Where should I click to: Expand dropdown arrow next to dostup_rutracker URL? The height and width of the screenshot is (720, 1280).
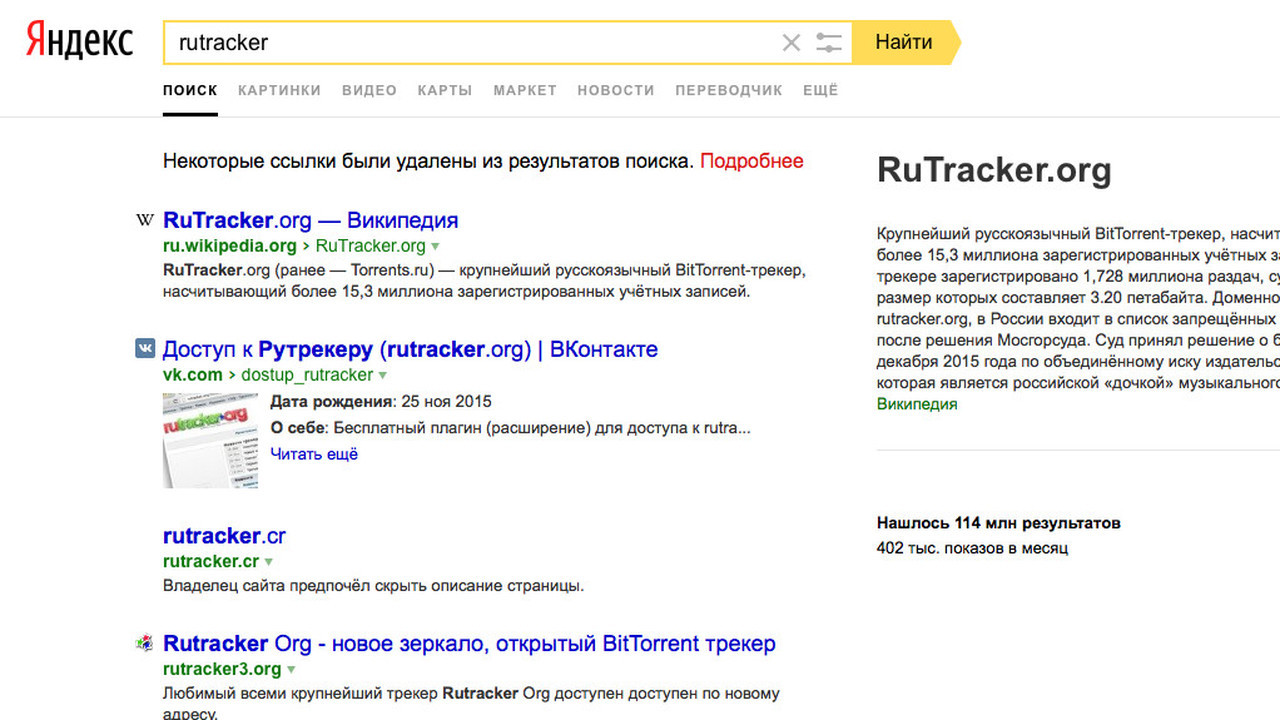(x=382, y=375)
